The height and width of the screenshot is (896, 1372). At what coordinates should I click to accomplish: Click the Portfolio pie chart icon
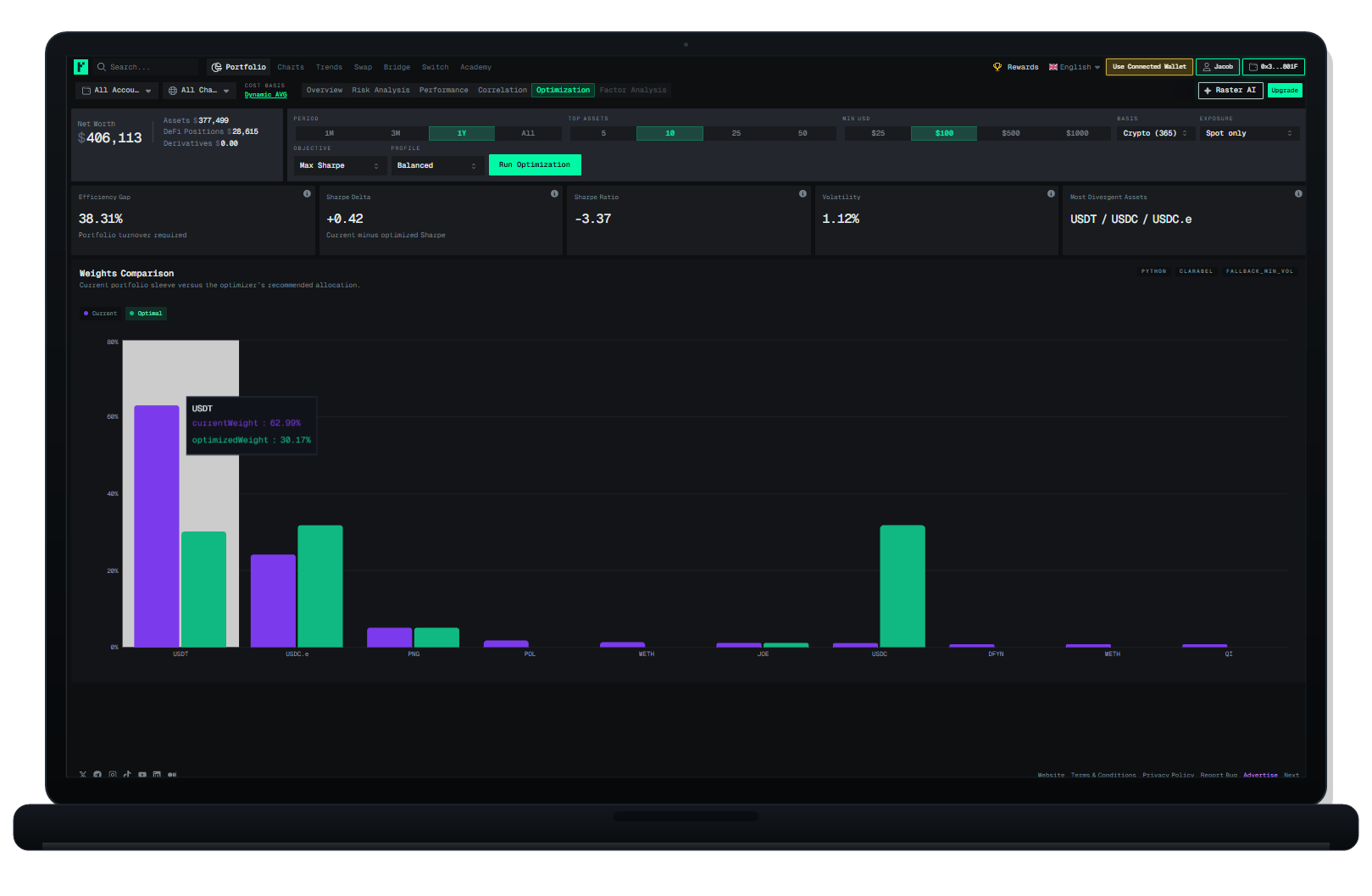point(216,67)
